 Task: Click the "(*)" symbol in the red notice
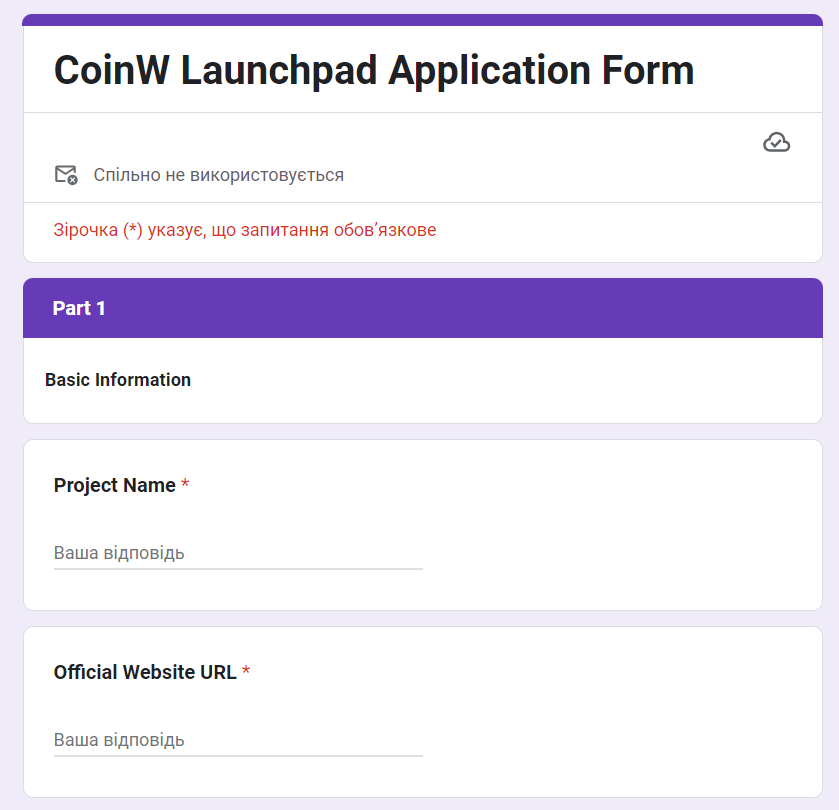point(133,230)
